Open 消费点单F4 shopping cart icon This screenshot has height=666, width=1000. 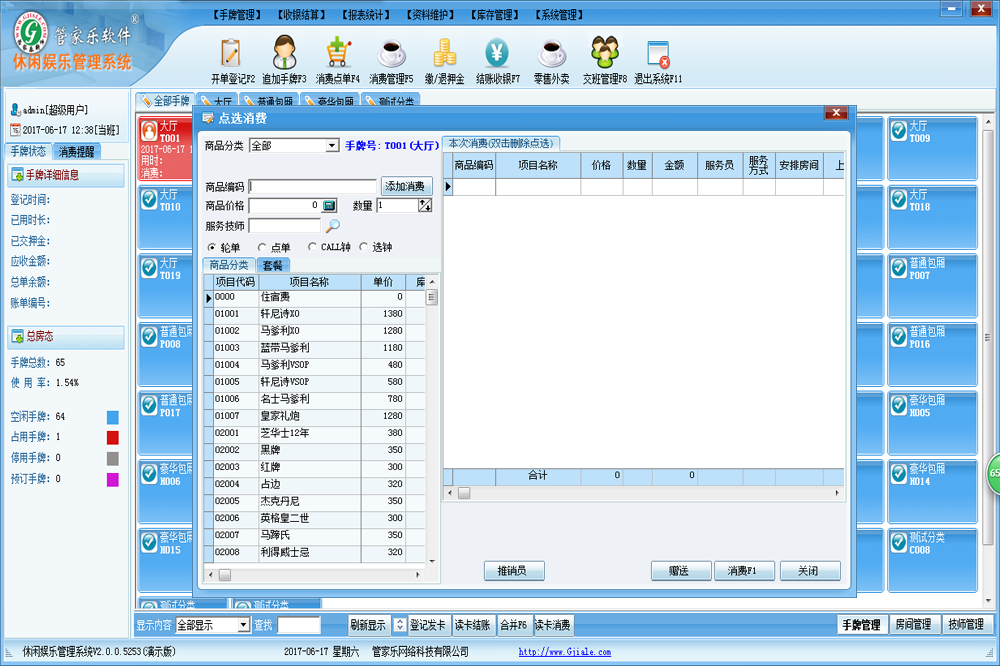pyautogui.click(x=338, y=52)
